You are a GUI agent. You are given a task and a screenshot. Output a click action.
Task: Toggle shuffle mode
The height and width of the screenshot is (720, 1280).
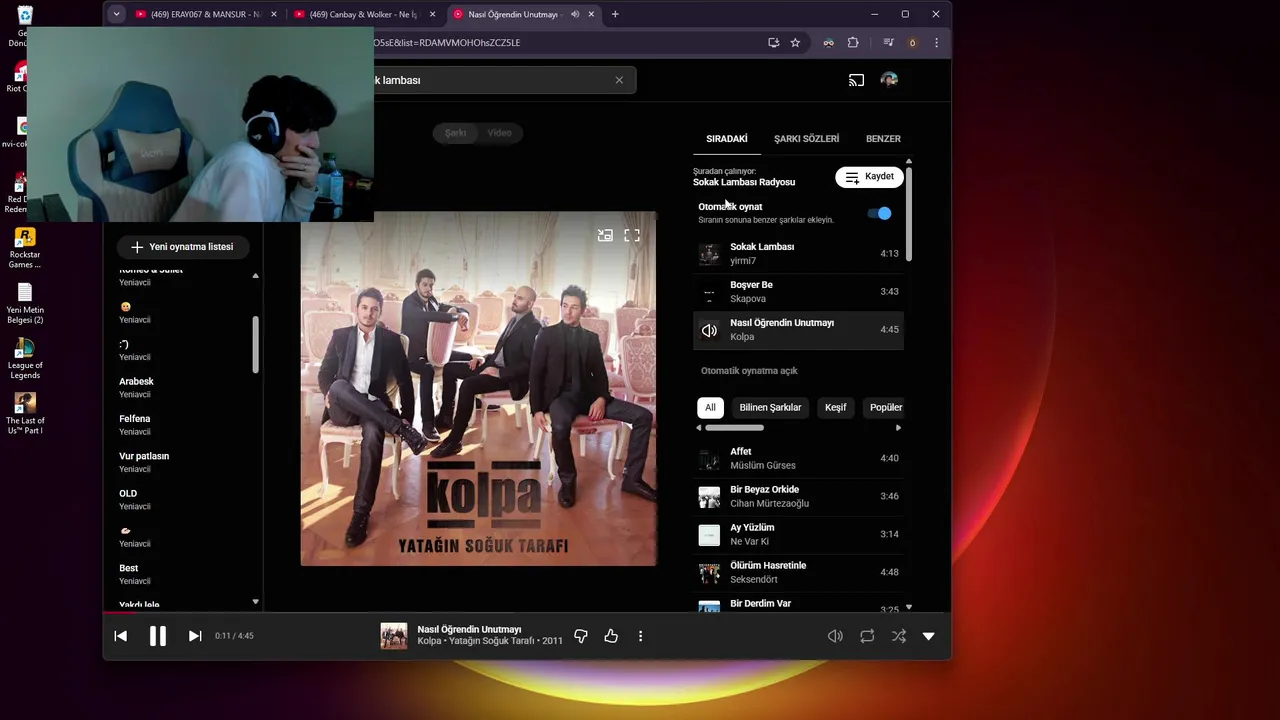[x=899, y=636]
